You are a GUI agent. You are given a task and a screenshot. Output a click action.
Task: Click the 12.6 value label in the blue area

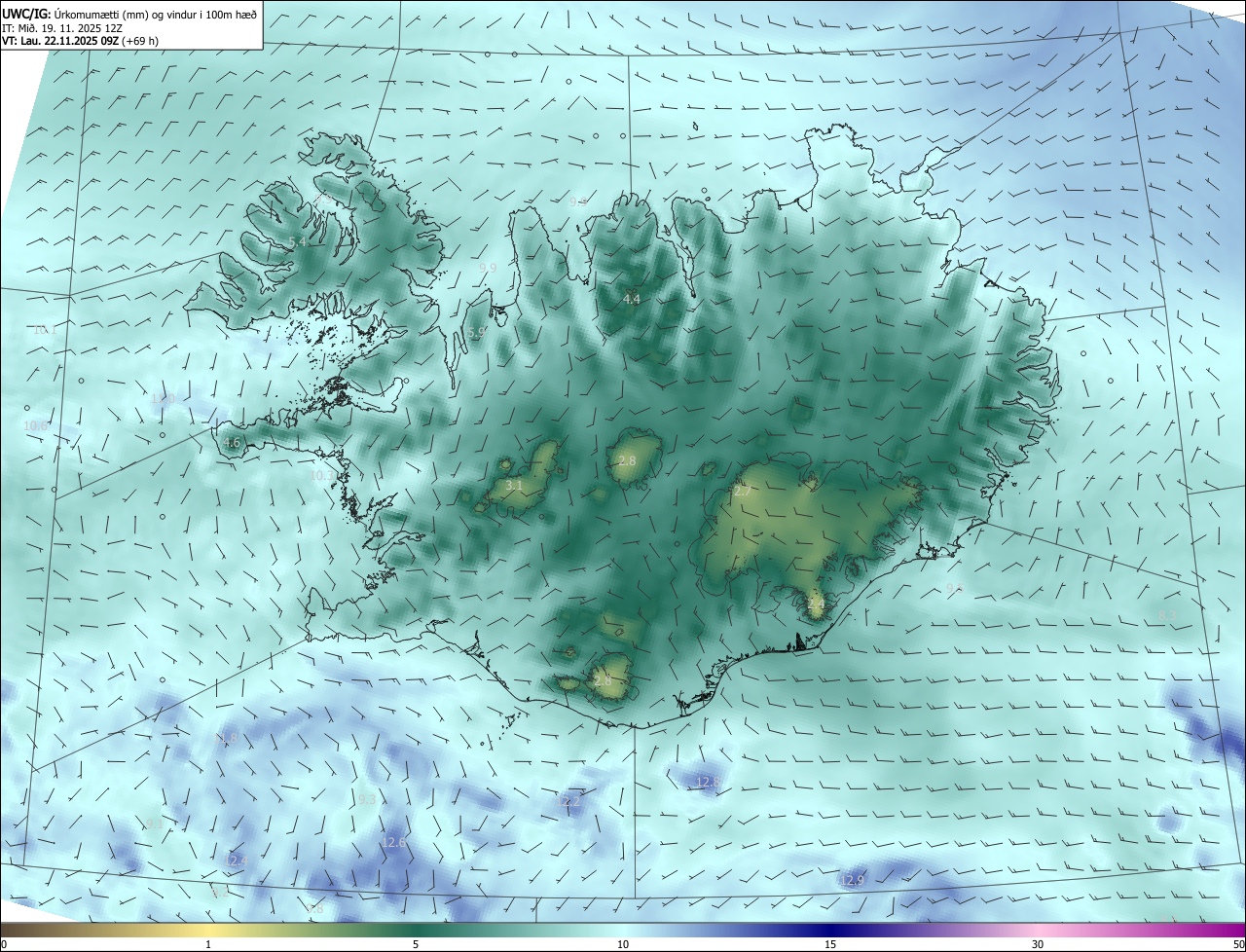(394, 842)
